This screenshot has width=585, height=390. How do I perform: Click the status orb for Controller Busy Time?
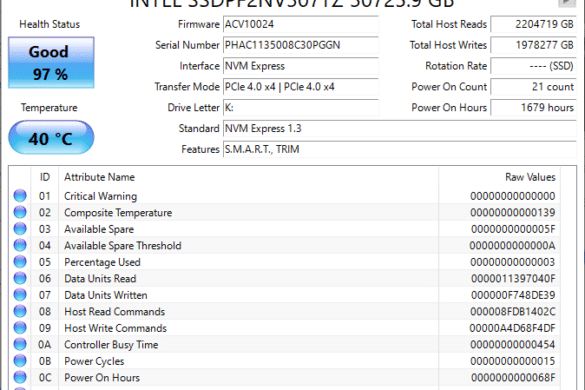tap(20, 344)
